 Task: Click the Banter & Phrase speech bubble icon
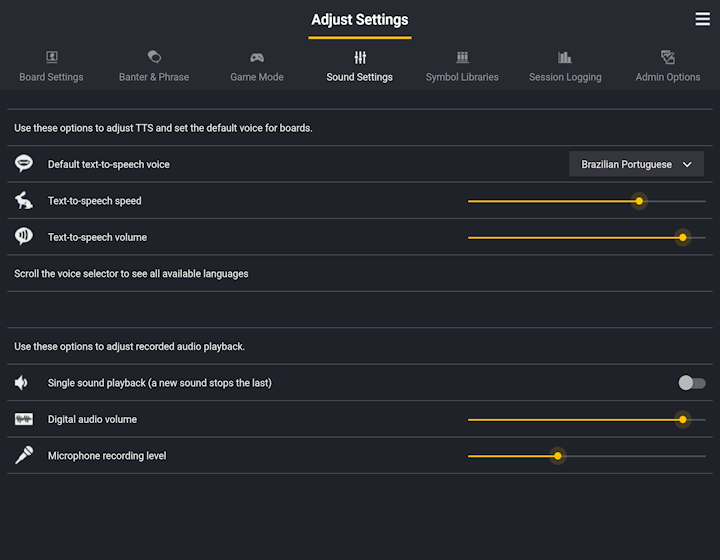pyautogui.click(x=154, y=57)
